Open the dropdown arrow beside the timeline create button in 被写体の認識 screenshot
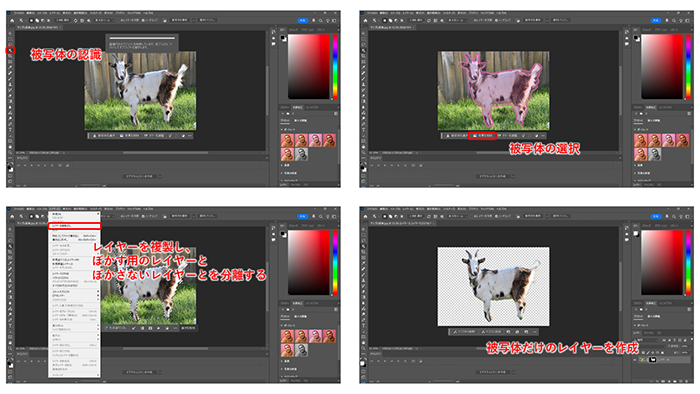Screen dimensions: 700x394 coord(160,176)
